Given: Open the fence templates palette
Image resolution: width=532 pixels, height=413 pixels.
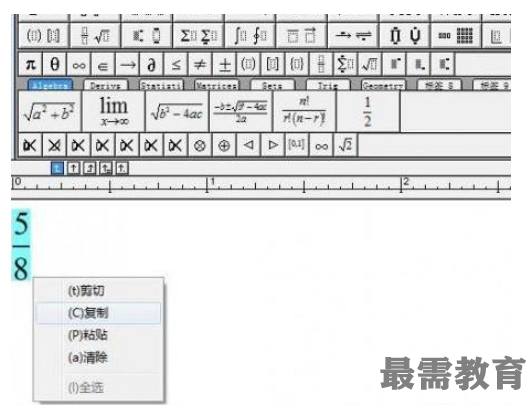Looking at the screenshot, I should 44,35.
